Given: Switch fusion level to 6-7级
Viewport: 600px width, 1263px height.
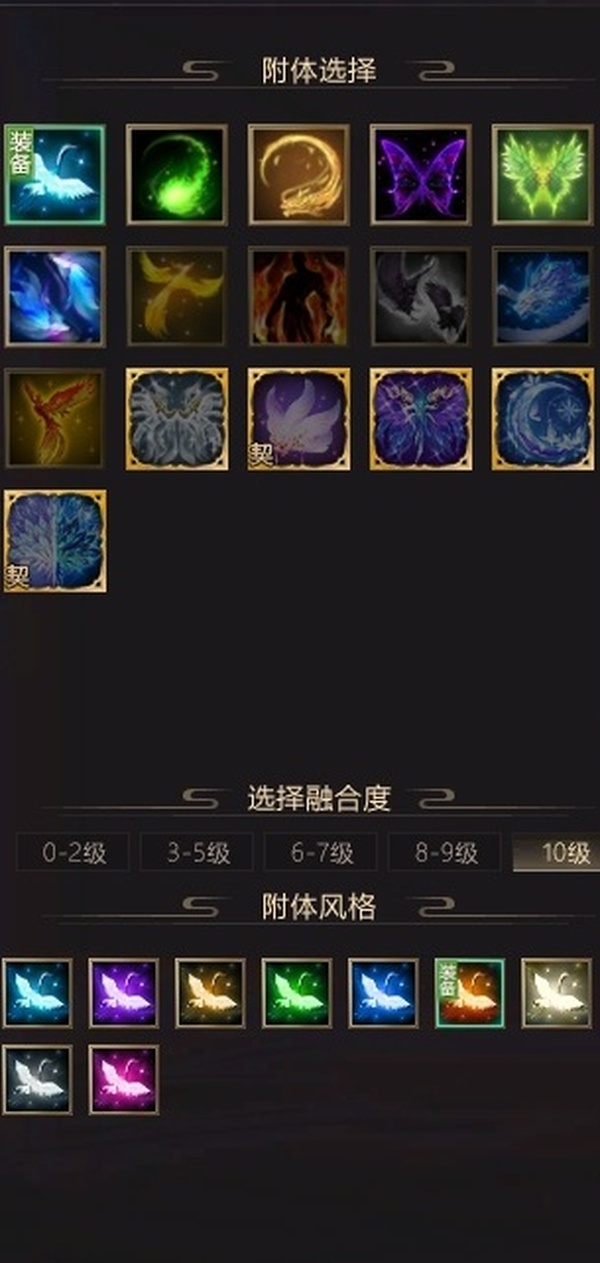Looking at the screenshot, I should click(321, 853).
